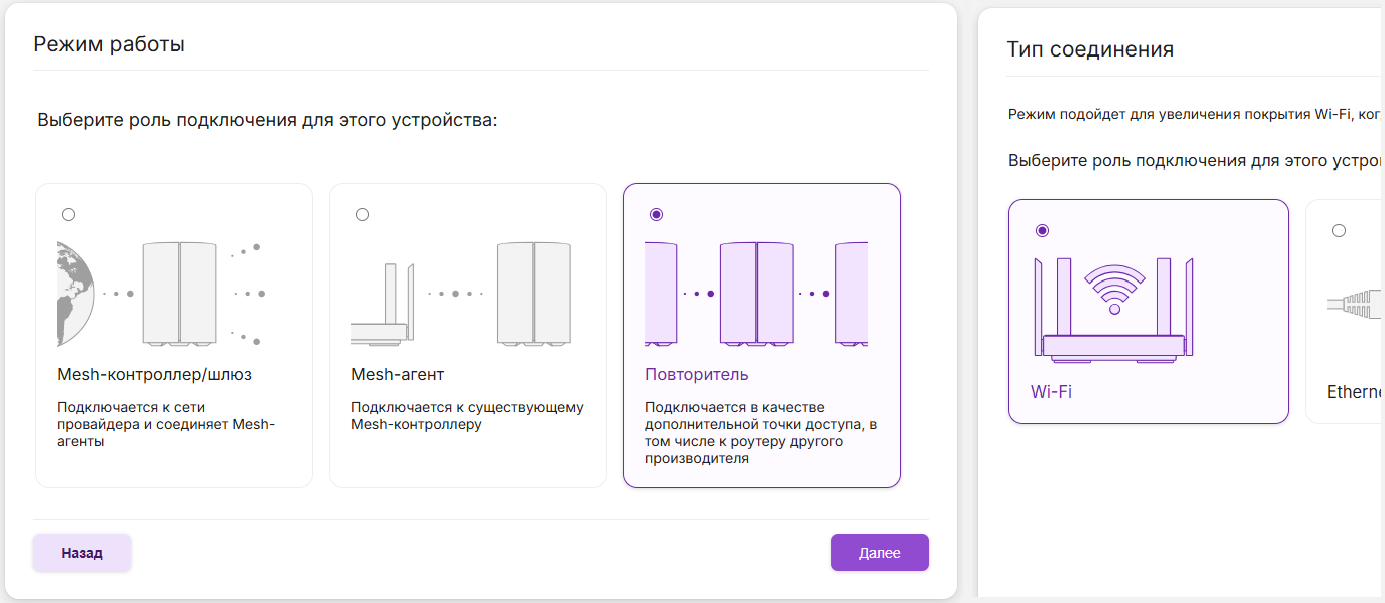Click the purple mesh tower illustration in Повторитель

[756, 294]
